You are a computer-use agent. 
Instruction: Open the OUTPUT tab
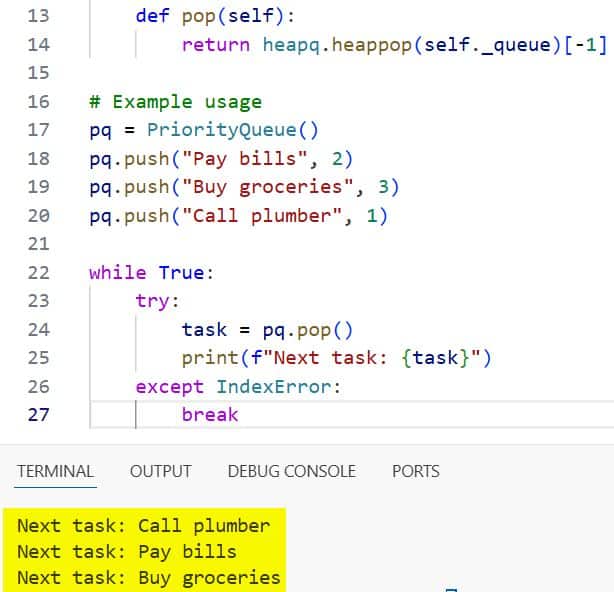coord(161,471)
